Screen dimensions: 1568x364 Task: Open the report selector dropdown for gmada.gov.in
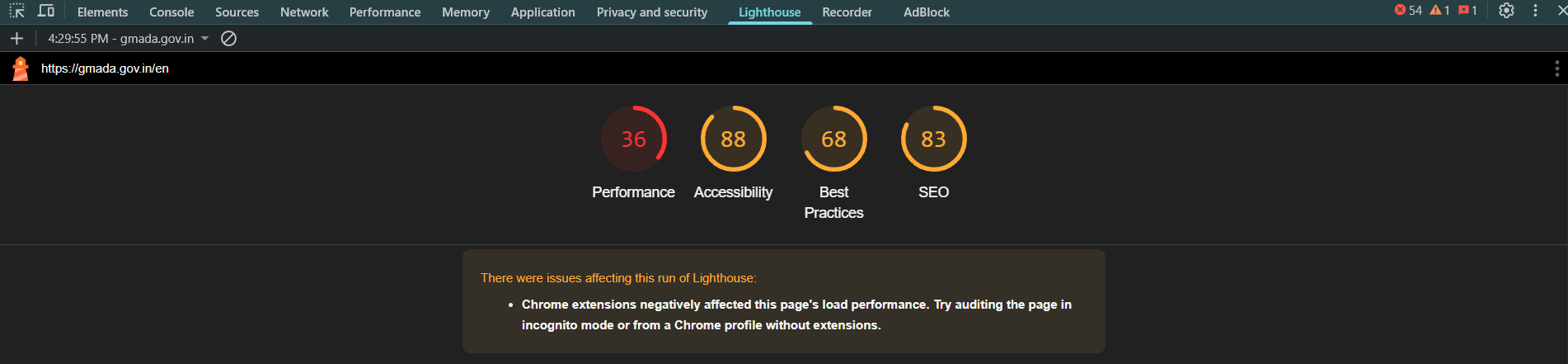(x=128, y=38)
